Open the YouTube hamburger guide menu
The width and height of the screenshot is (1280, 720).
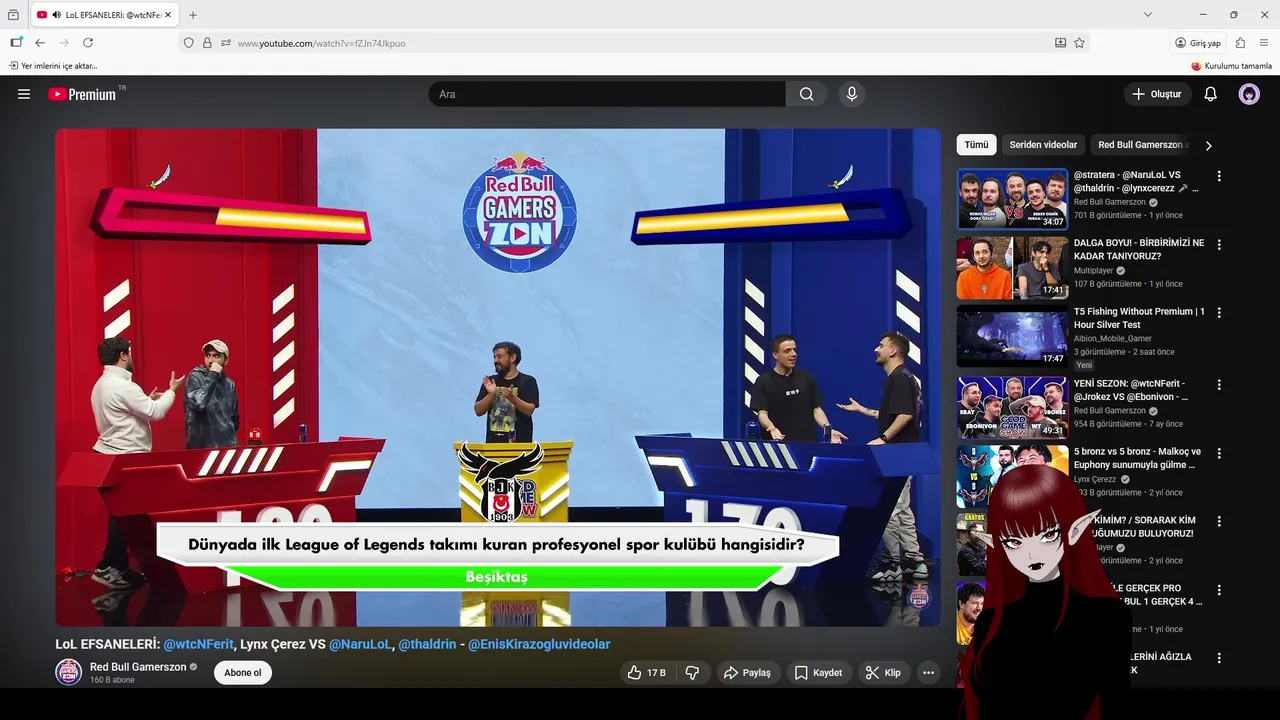(x=24, y=94)
